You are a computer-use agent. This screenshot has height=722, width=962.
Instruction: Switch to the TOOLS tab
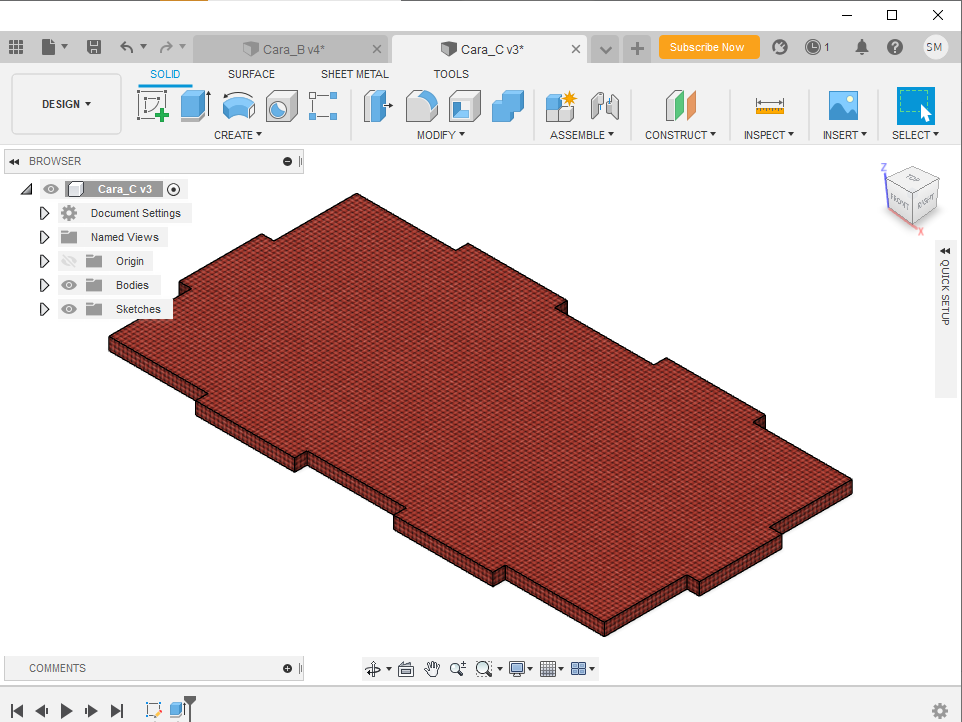451,74
